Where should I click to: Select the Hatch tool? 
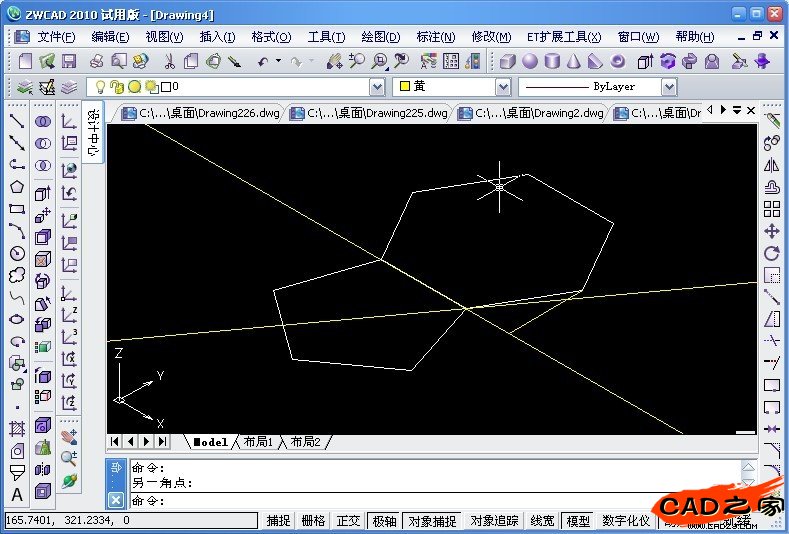pyautogui.click(x=17, y=429)
